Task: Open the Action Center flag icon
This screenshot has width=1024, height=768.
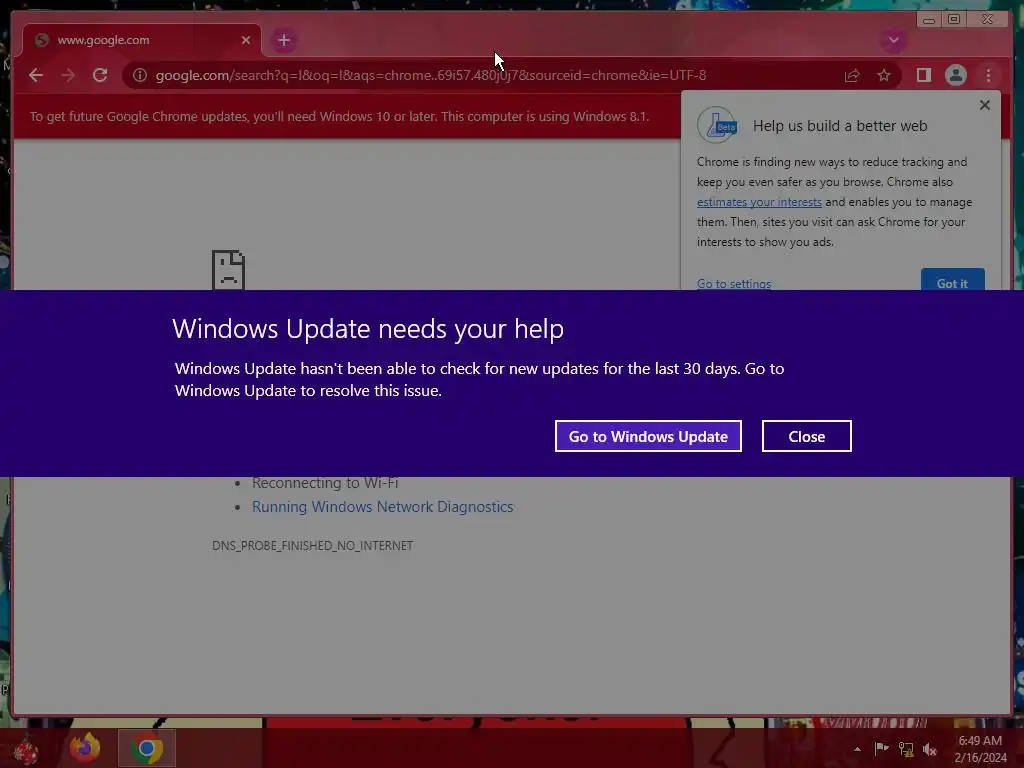Action: coord(881,749)
